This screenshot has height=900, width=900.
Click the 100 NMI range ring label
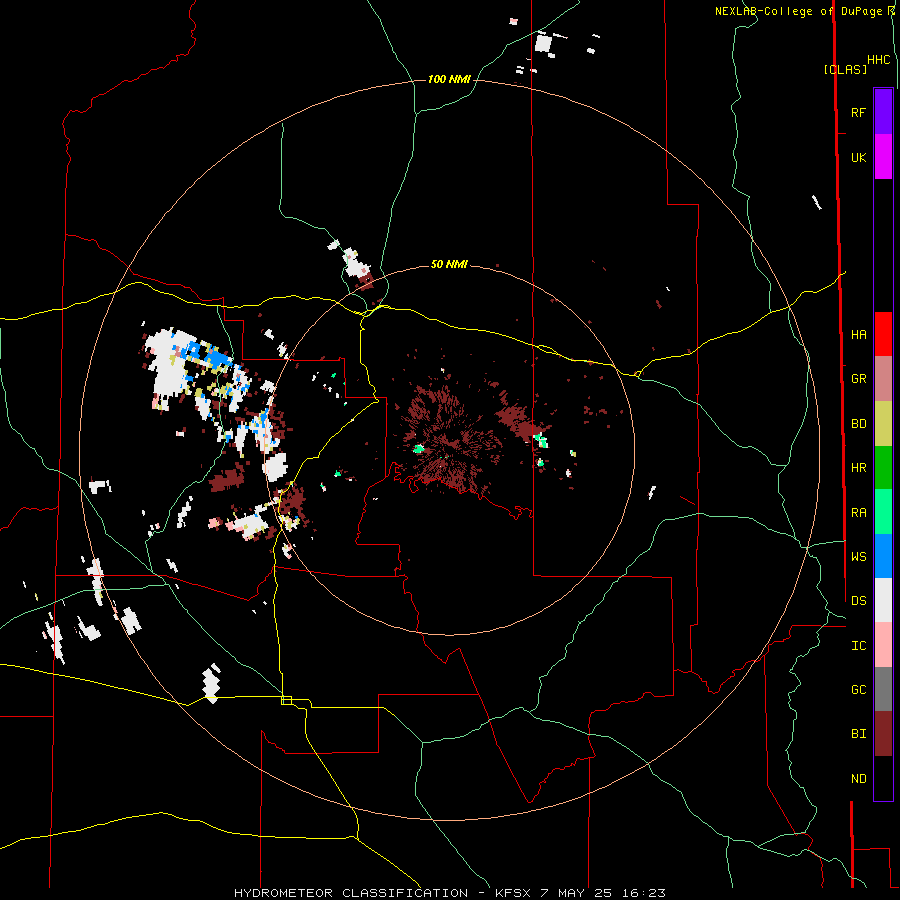[449, 79]
